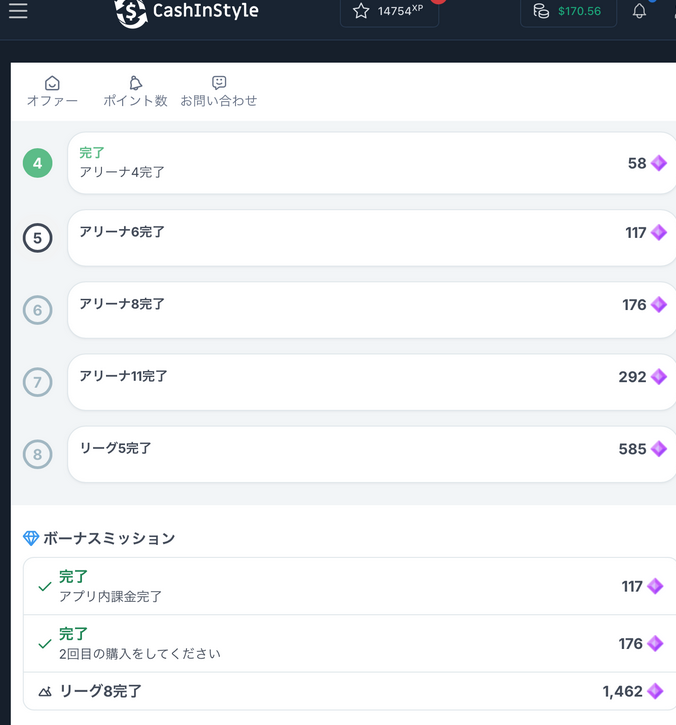Viewport: 676px width, 725px height.
Task: Click the step 5 circle
Action: pyautogui.click(x=37, y=238)
